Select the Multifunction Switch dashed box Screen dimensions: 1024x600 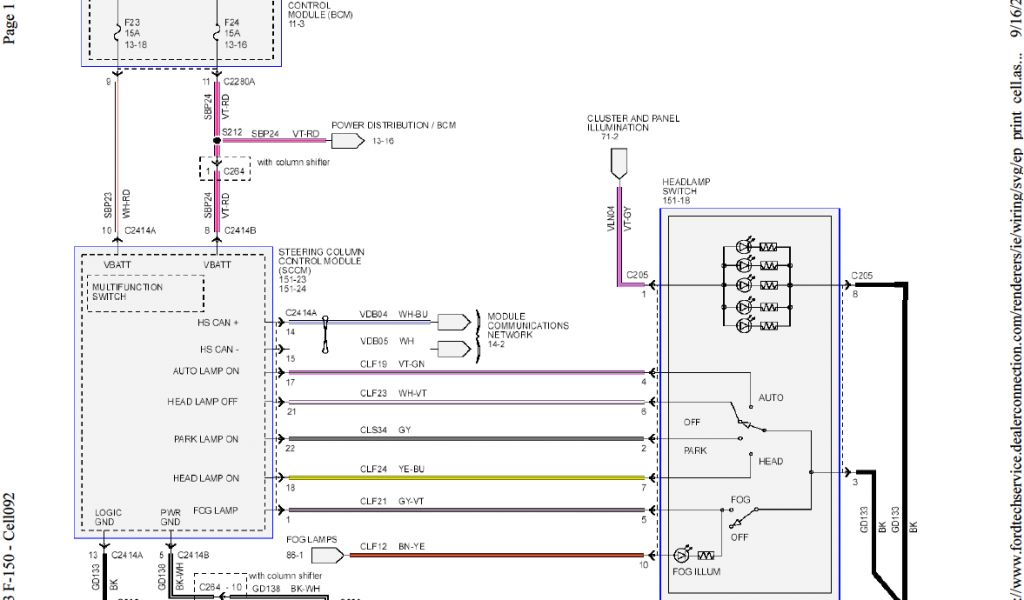[x=145, y=292]
